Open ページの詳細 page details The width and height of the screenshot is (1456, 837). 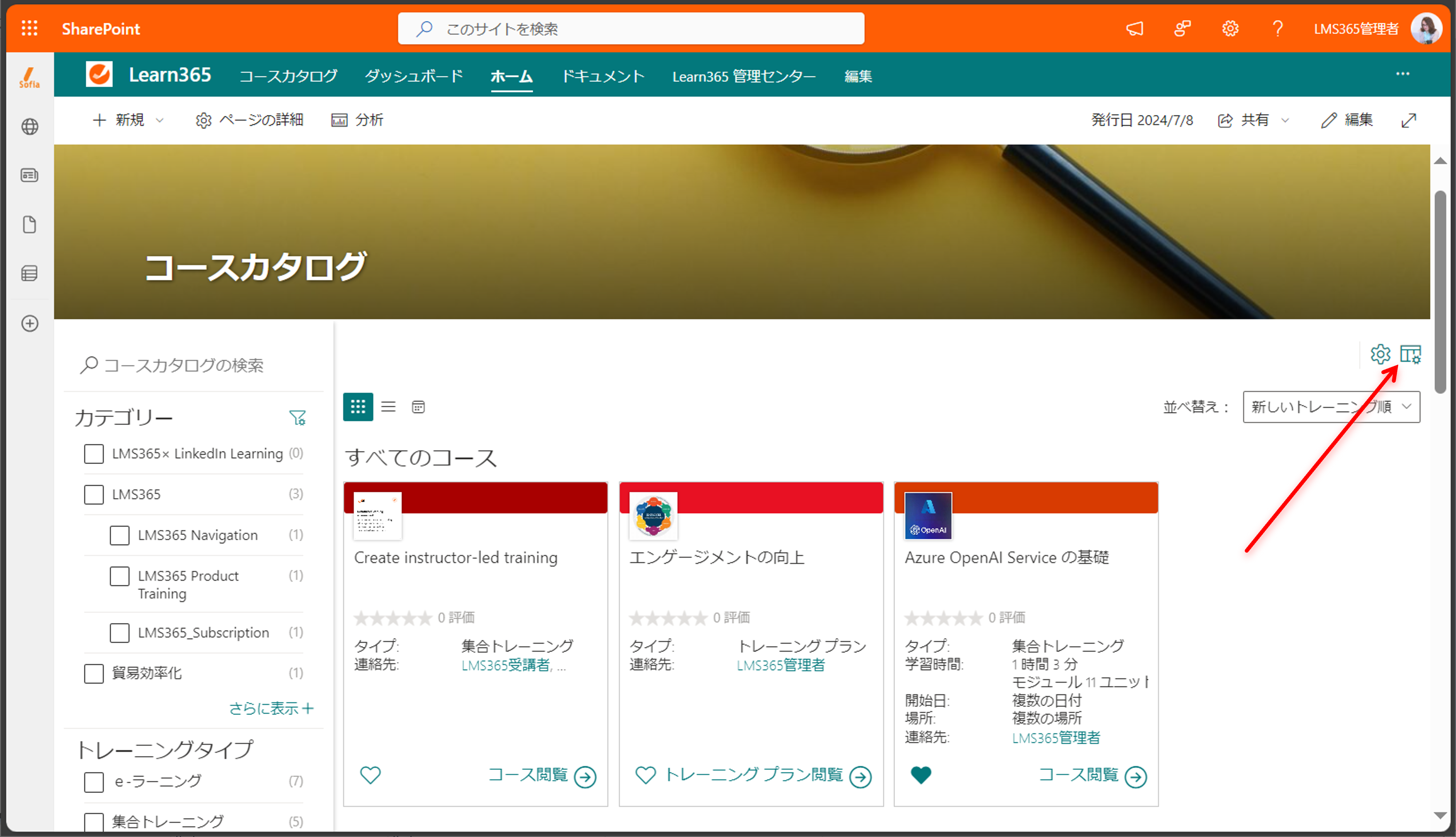(249, 120)
